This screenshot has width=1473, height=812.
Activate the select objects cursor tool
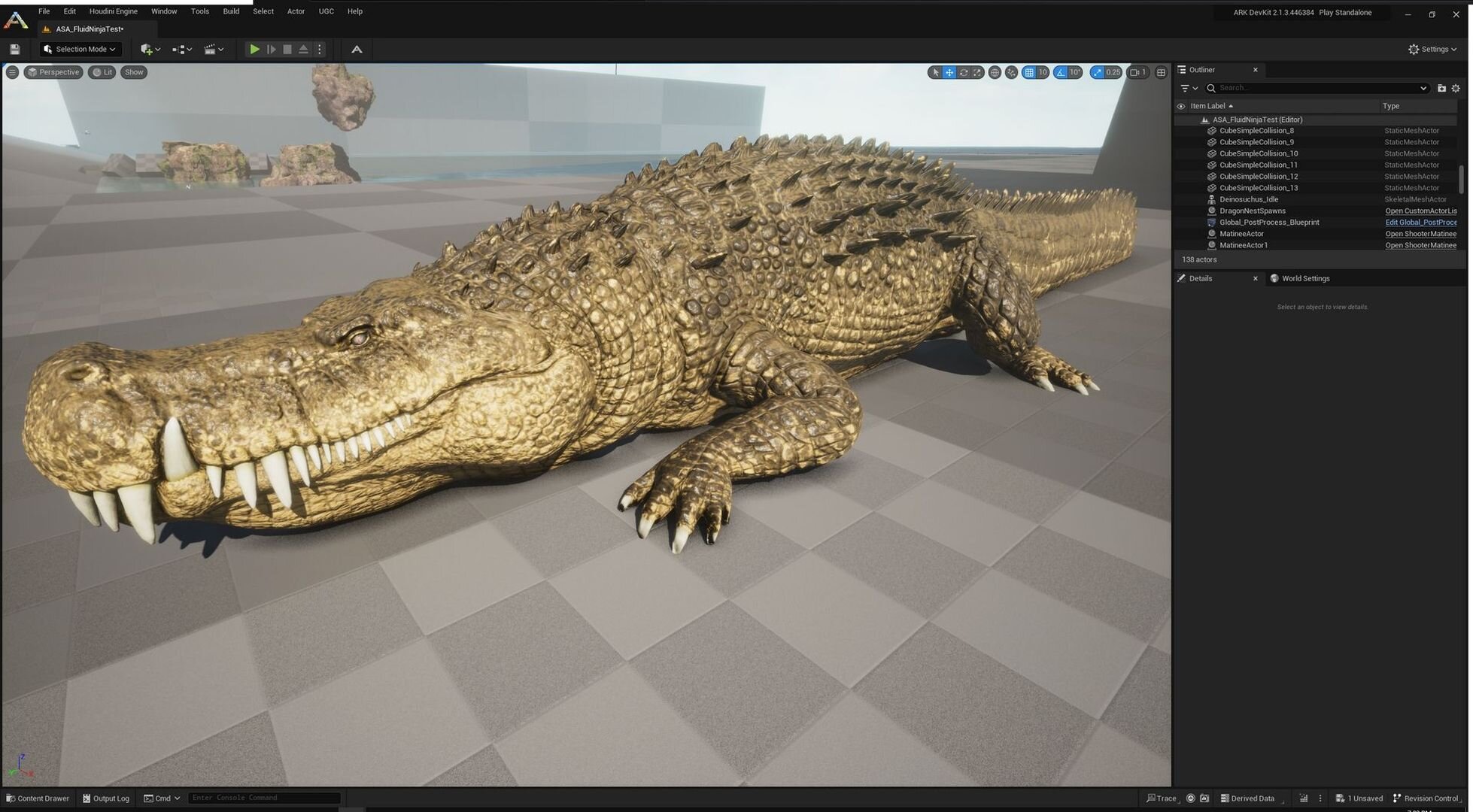point(935,73)
